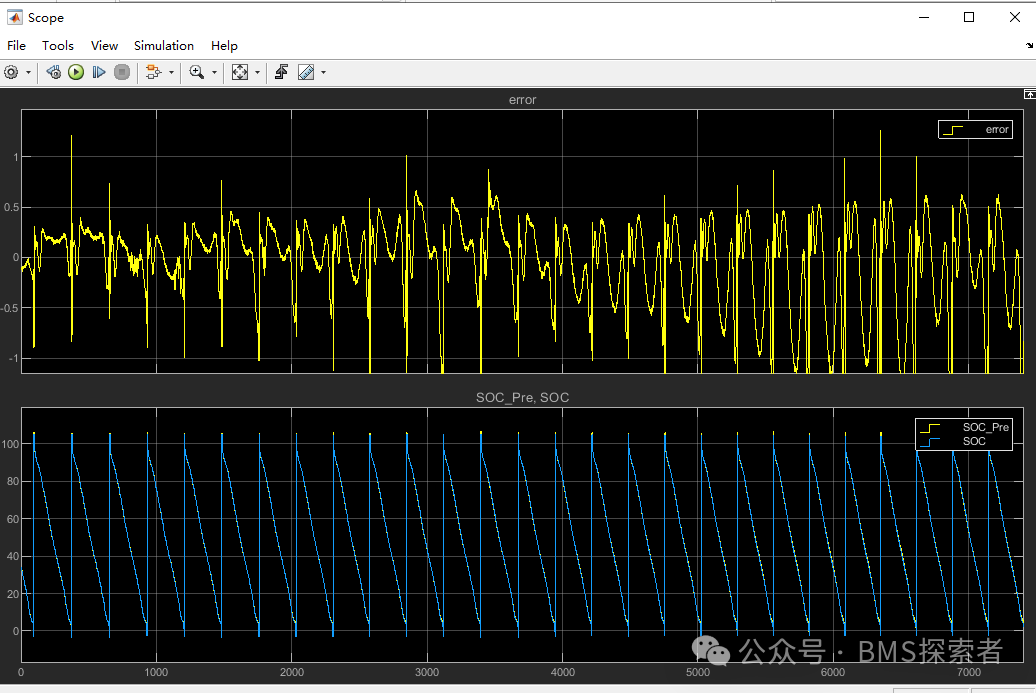Screen dimensions: 1036x693
Task: Open the Help menu
Action: (x=224, y=46)
